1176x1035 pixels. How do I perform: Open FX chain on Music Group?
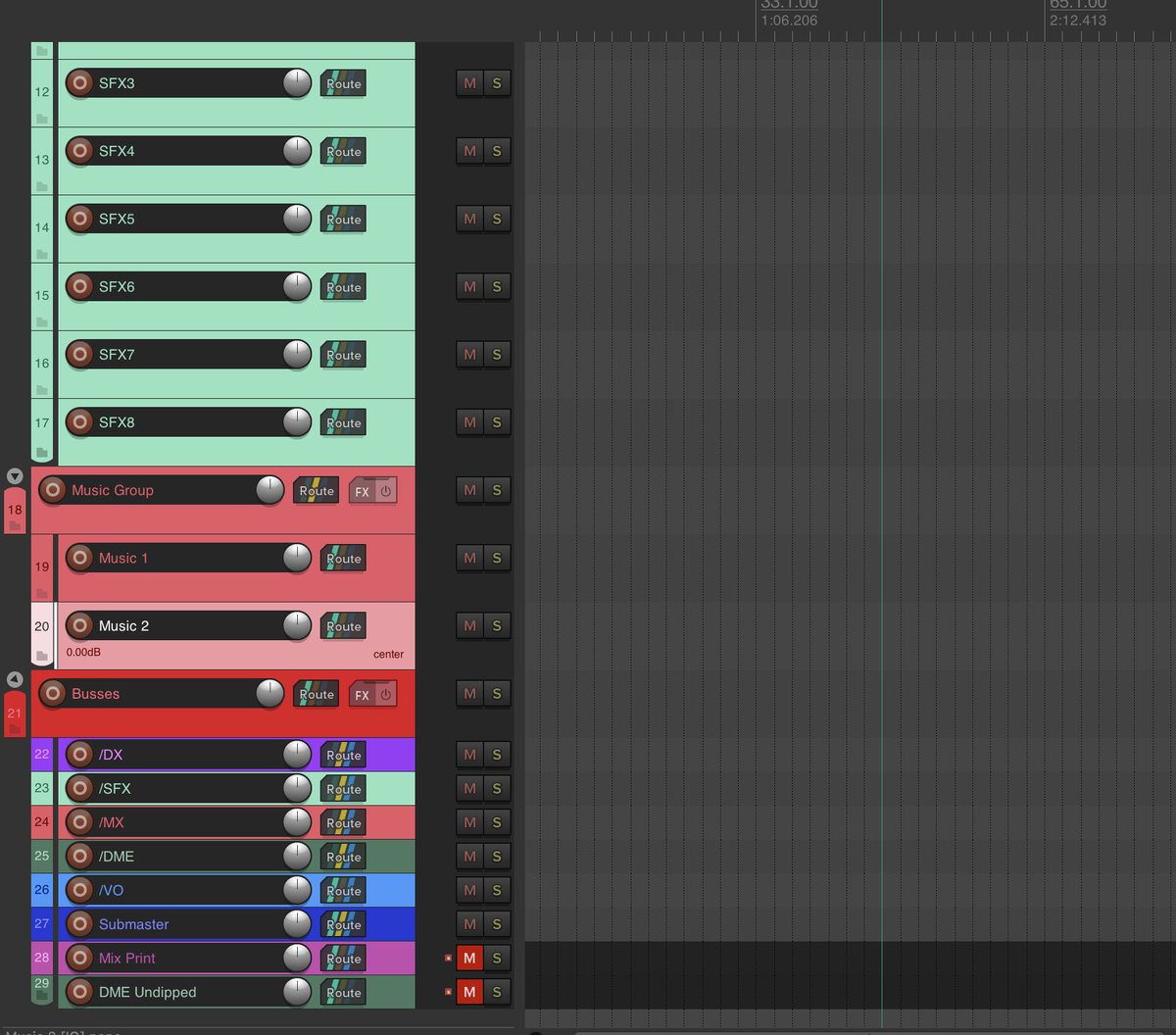363,491
